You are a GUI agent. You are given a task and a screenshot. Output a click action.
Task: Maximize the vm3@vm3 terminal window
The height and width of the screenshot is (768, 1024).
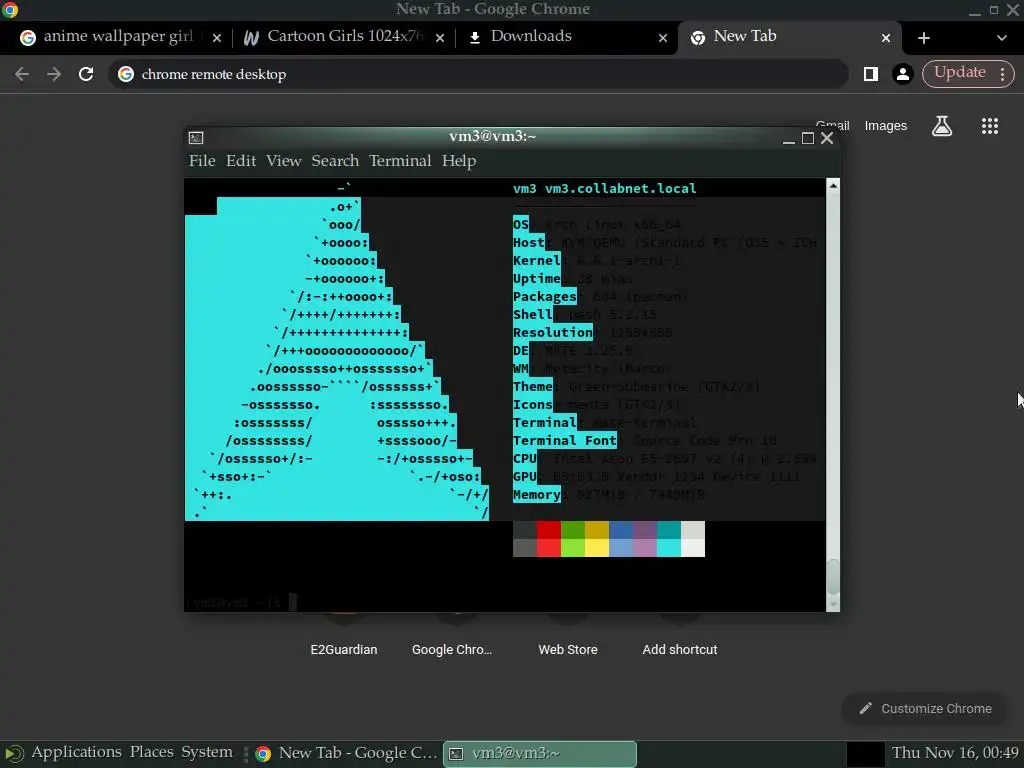[808, 138]
